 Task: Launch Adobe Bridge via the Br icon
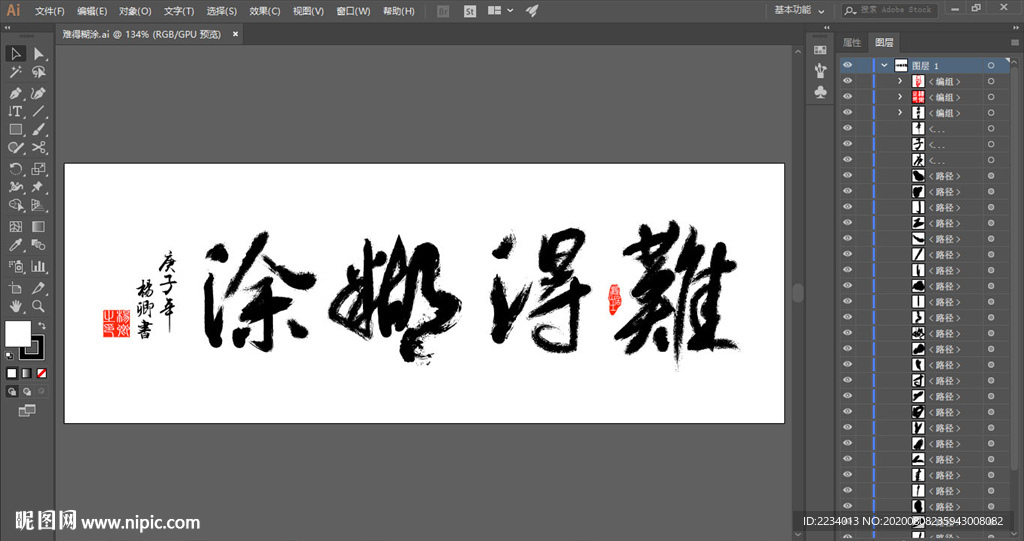pos(443,11)
